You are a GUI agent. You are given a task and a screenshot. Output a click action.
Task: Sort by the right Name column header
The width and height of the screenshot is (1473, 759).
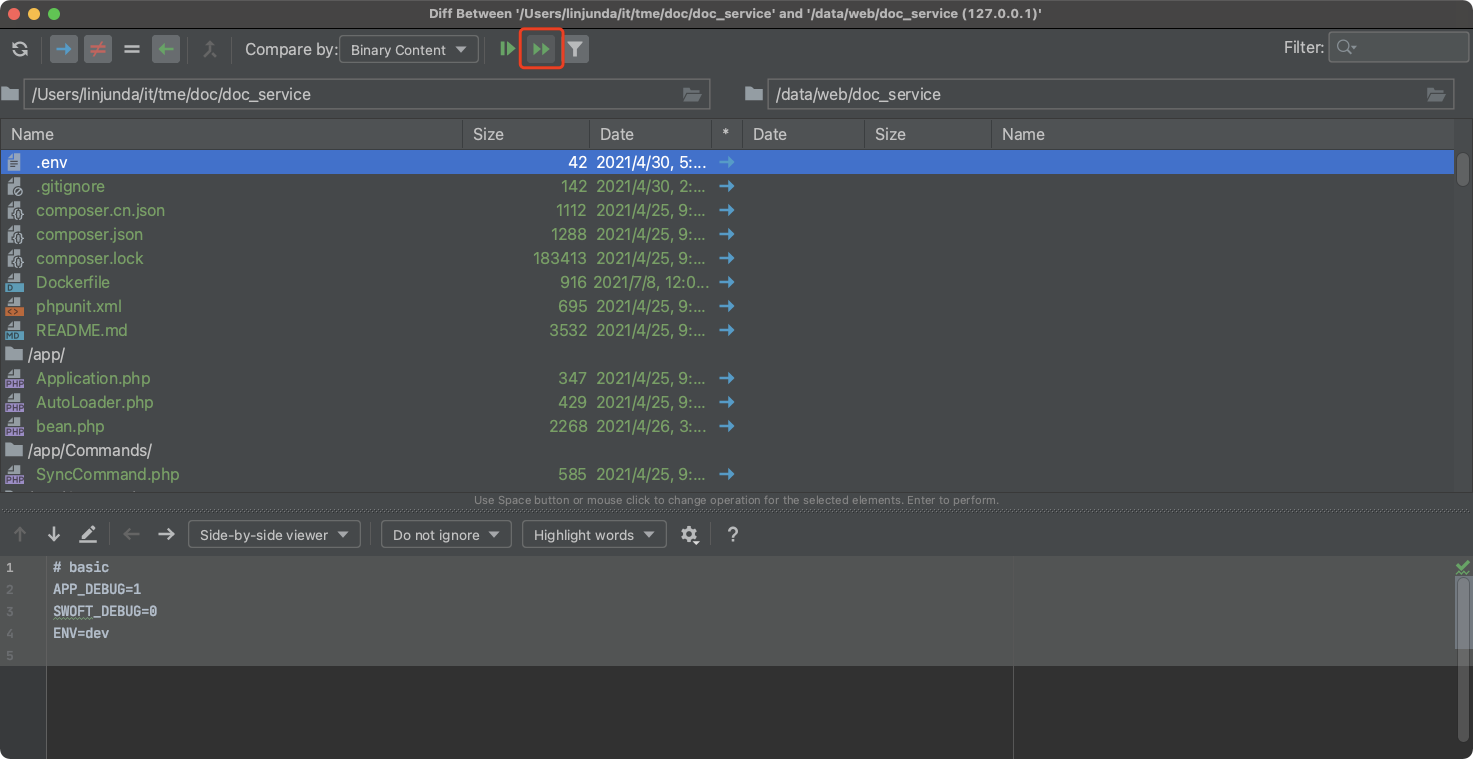[1223, 134]
